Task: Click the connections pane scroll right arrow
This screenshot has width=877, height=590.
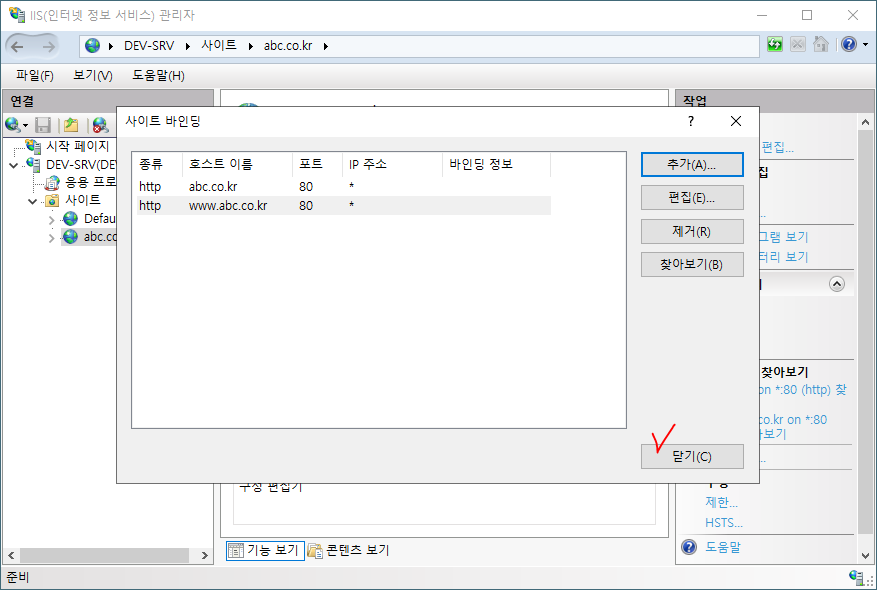Action: click(205, 555)
